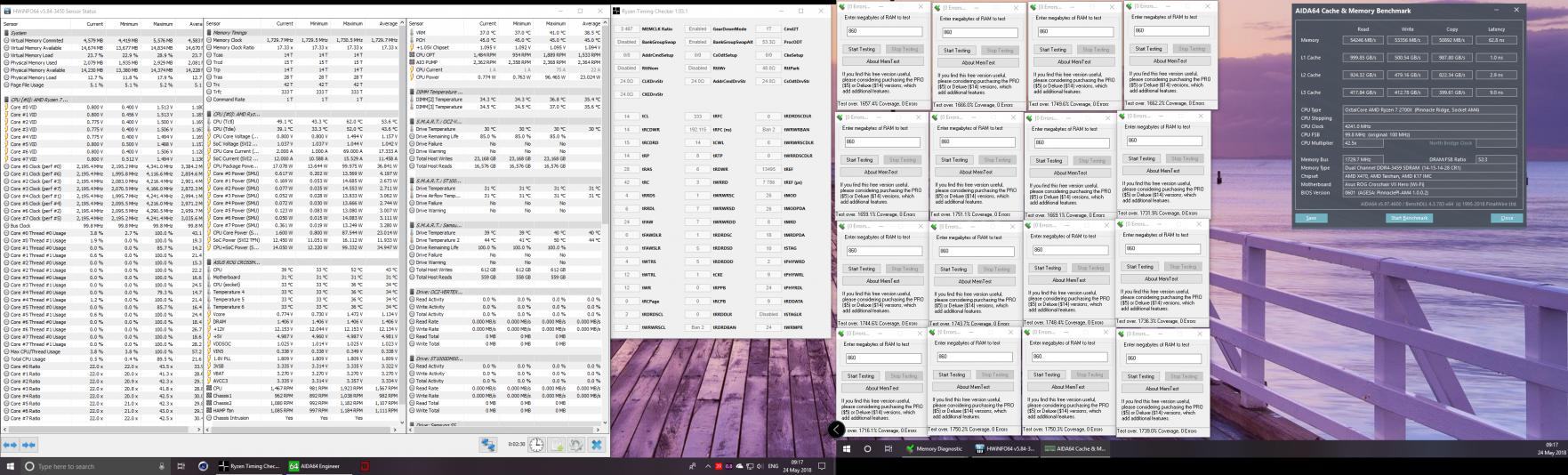Reset HWiNFO elapsed timer clock icon
The image size is (1568, 475).
[537, 444]
